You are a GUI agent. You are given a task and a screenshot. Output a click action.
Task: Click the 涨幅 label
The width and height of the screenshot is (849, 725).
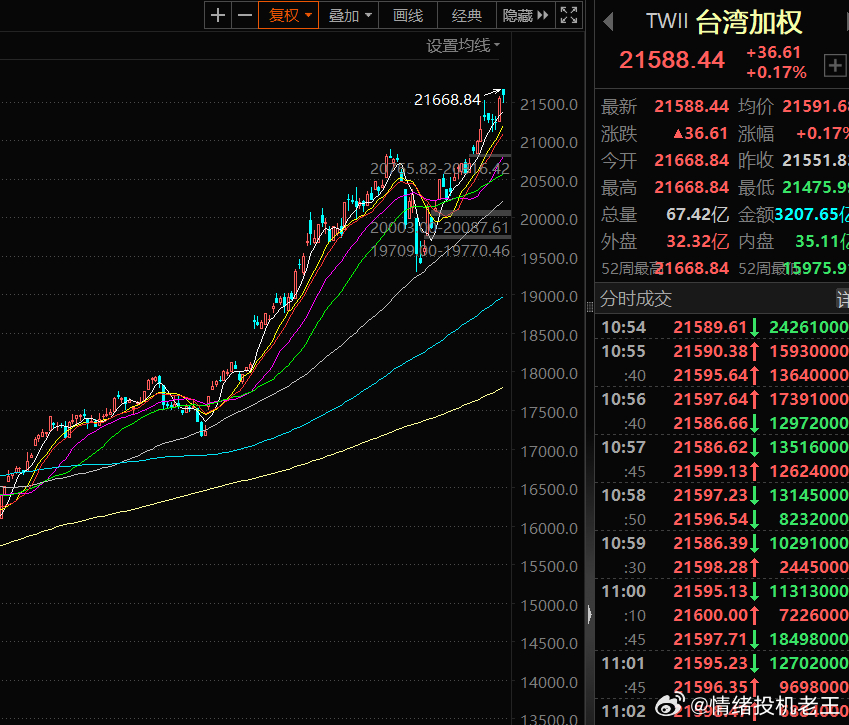(756, 134)
